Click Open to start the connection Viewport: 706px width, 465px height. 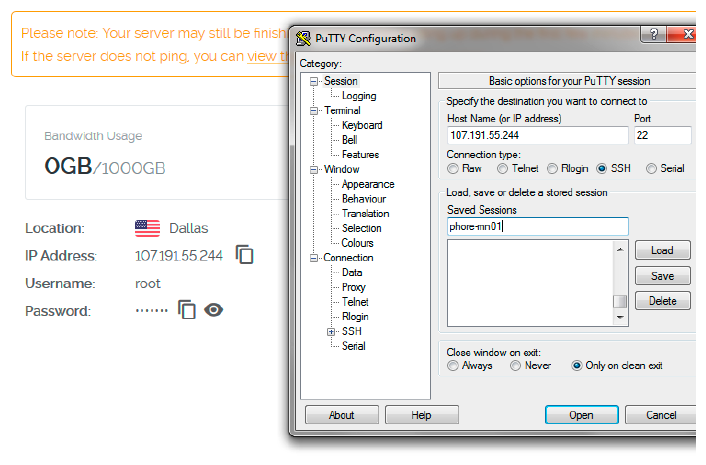point(581,415)
